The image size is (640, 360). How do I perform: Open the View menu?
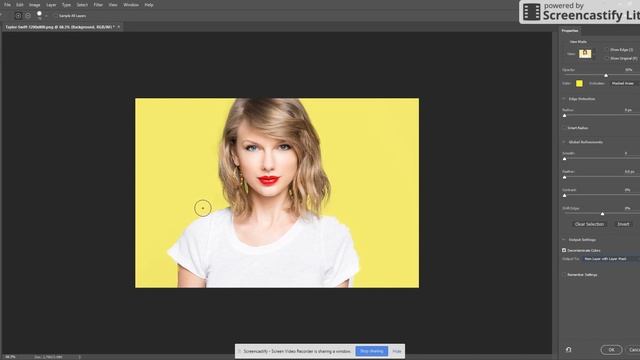point(113,5)
